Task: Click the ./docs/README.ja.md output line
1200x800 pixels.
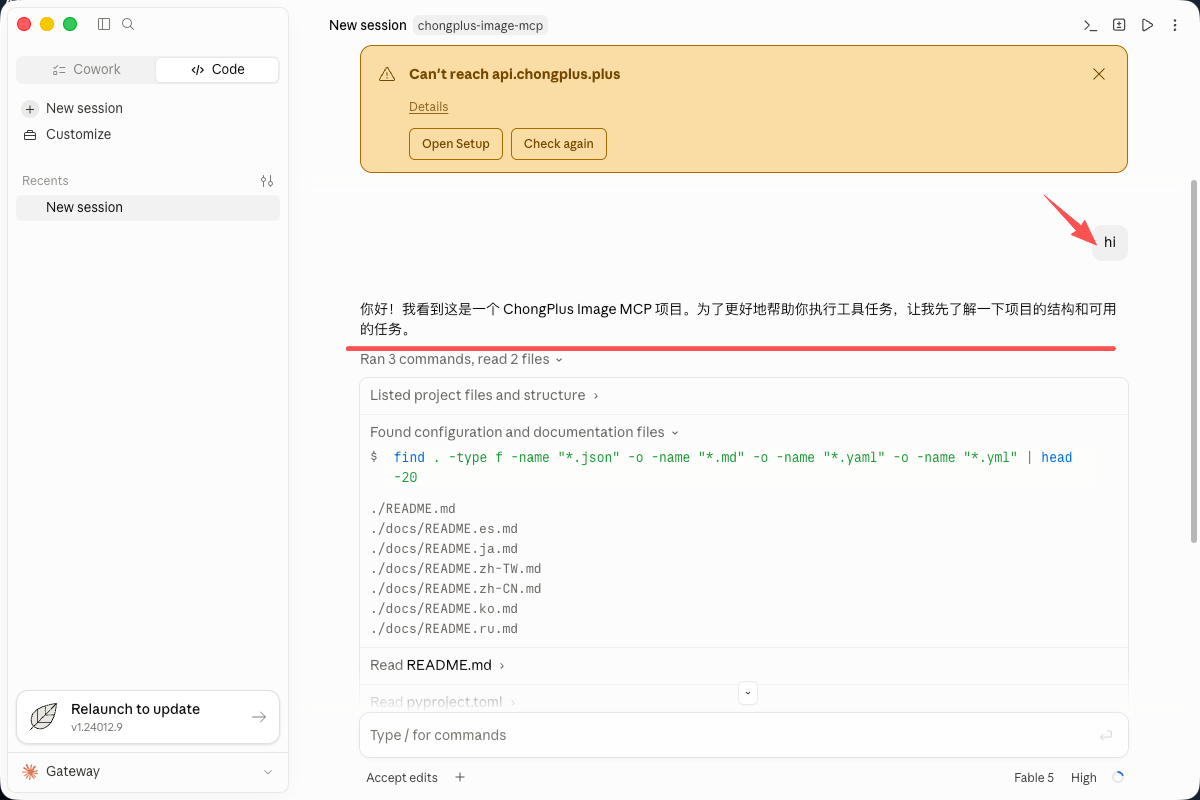Action: point(444,549)
